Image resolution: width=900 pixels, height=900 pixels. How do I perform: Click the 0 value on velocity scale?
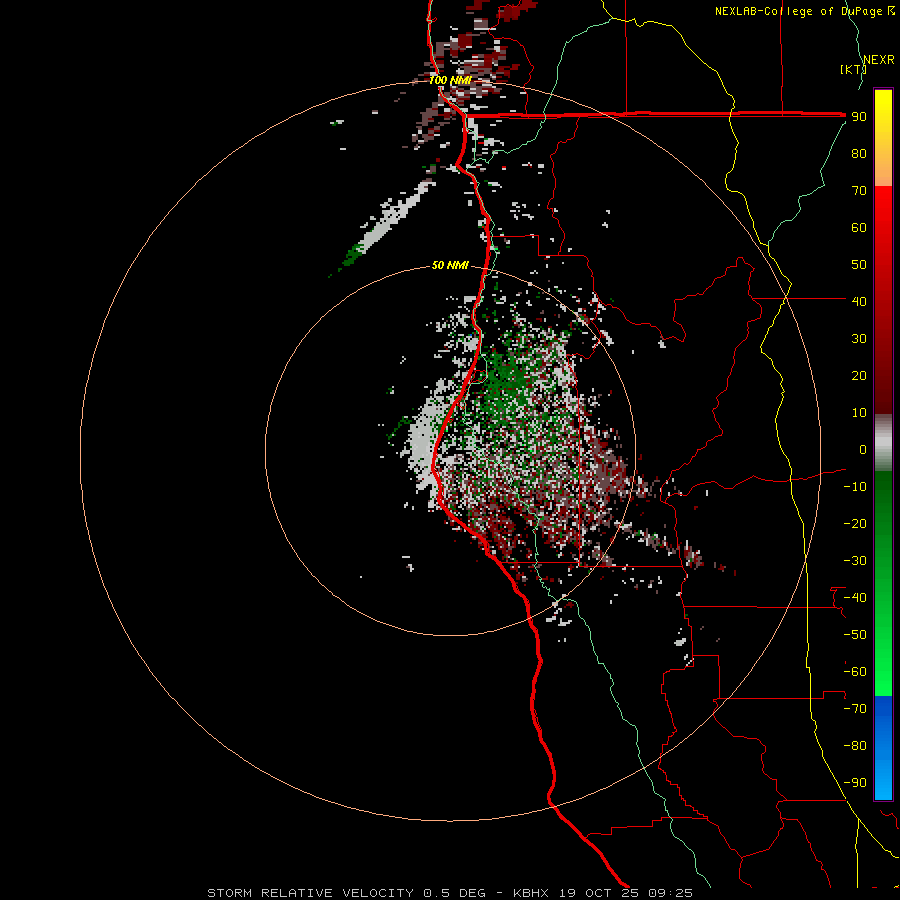click(863, 450)
